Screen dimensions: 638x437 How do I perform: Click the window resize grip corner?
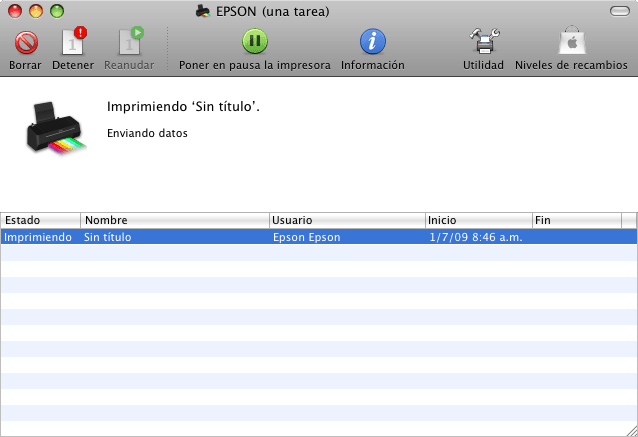(x=632, y=431)
